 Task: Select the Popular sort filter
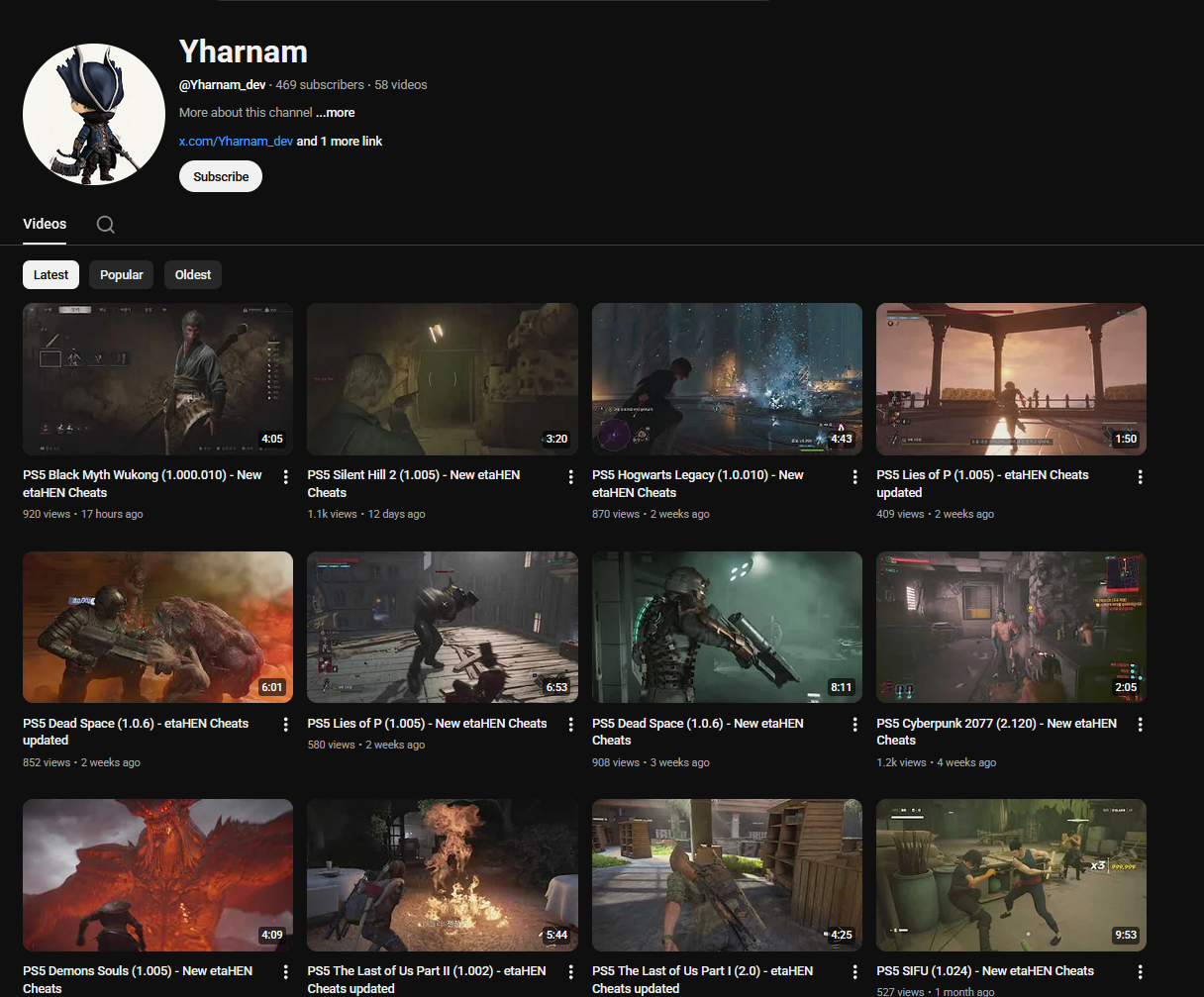pyautogui.click(x=122, y=275)
